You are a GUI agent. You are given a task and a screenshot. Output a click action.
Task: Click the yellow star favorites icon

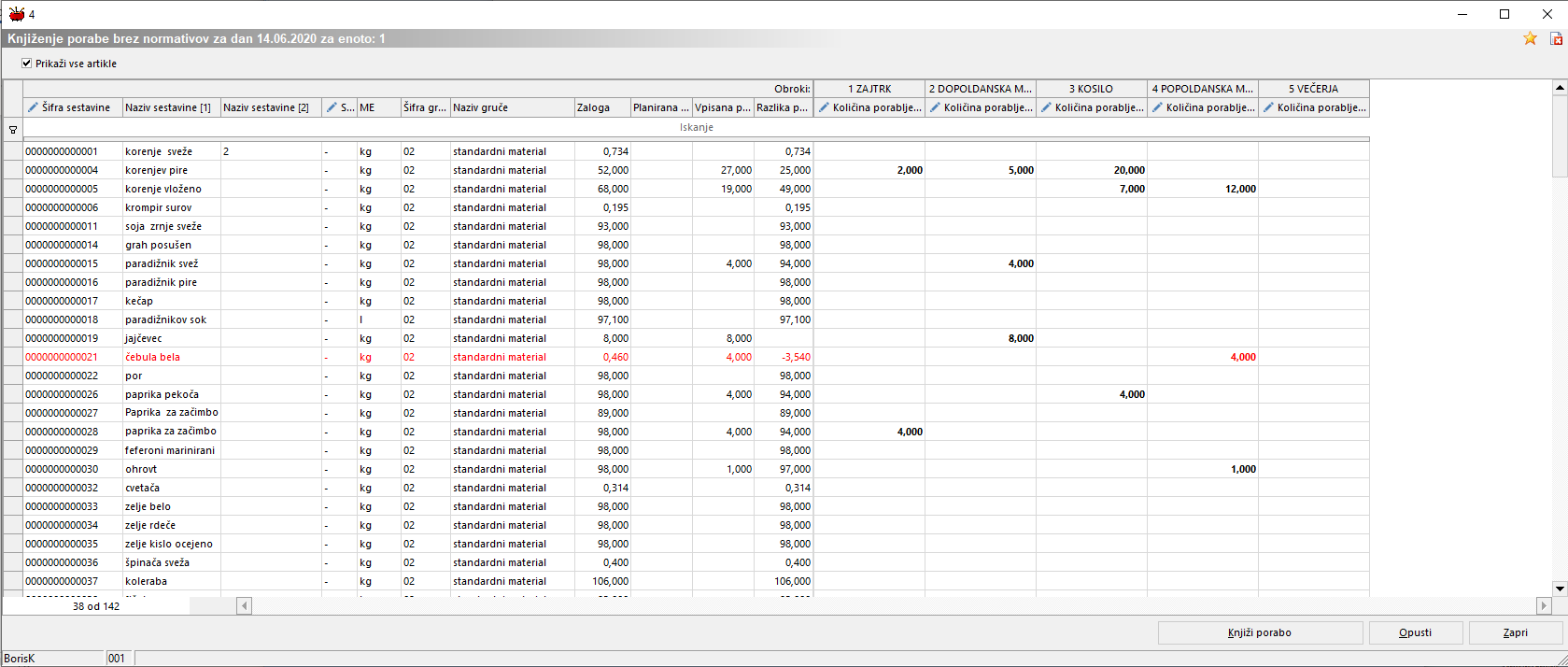[x=1530, y=38]
